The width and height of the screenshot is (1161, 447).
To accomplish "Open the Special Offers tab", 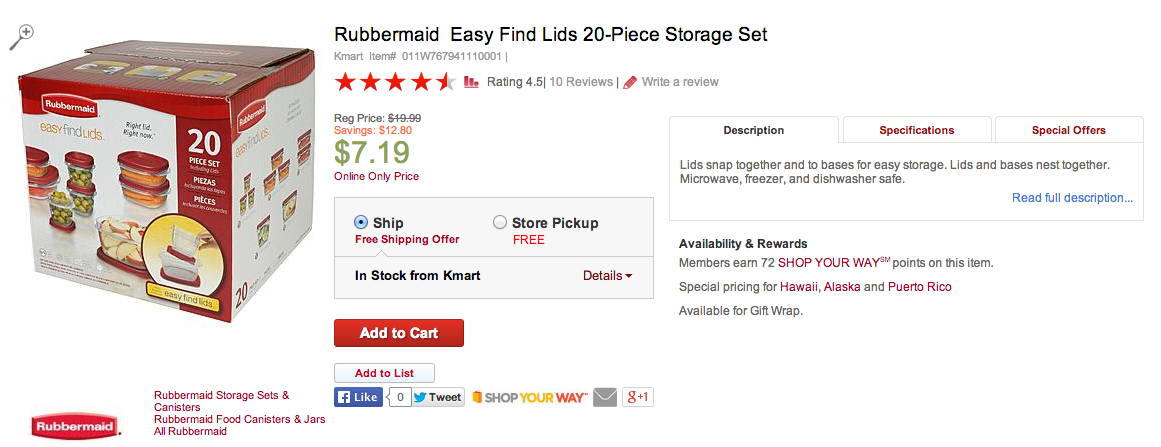I will click(x=1068, y=130).
